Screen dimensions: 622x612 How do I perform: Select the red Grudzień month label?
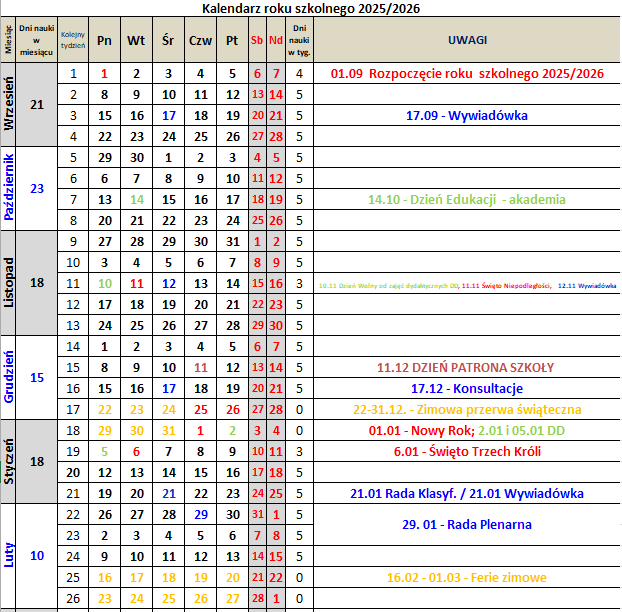click(9, 377)
